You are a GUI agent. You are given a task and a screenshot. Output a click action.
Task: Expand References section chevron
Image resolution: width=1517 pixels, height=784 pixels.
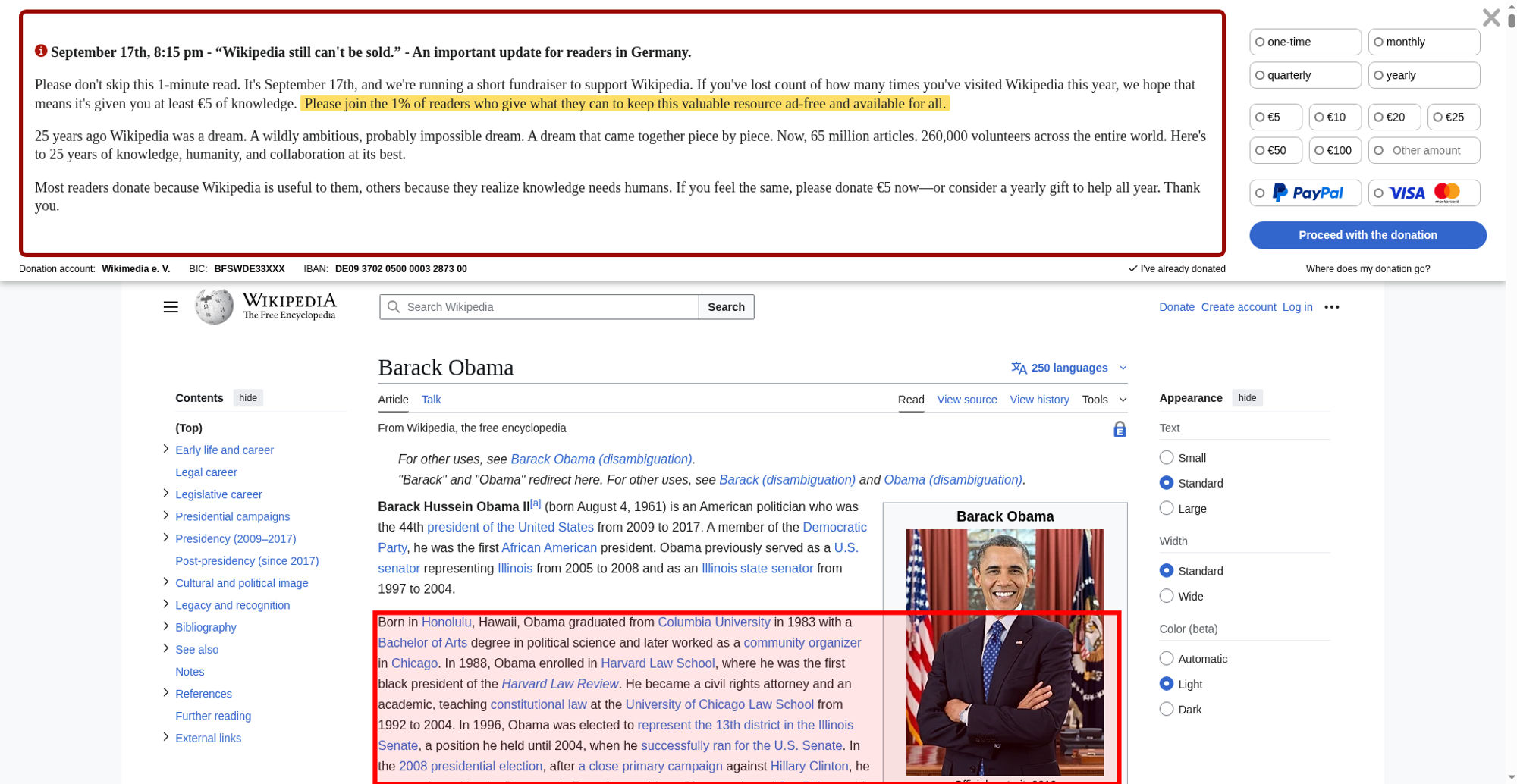point(165,692)
